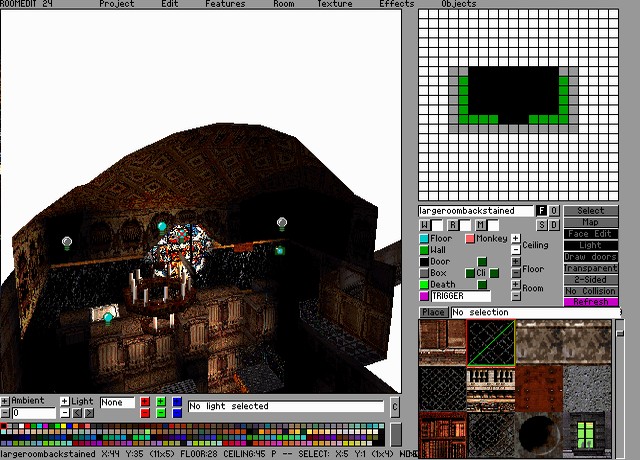
Task: Click the bookshelf texture thumbnail
Action: [x=442, y=432]
